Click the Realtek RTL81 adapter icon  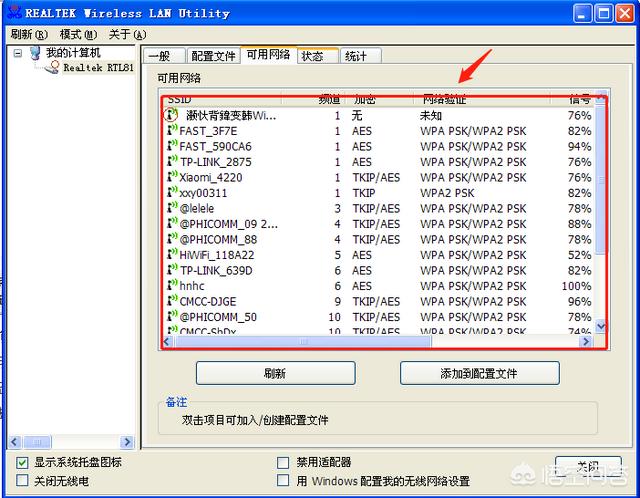click(52, 68)
